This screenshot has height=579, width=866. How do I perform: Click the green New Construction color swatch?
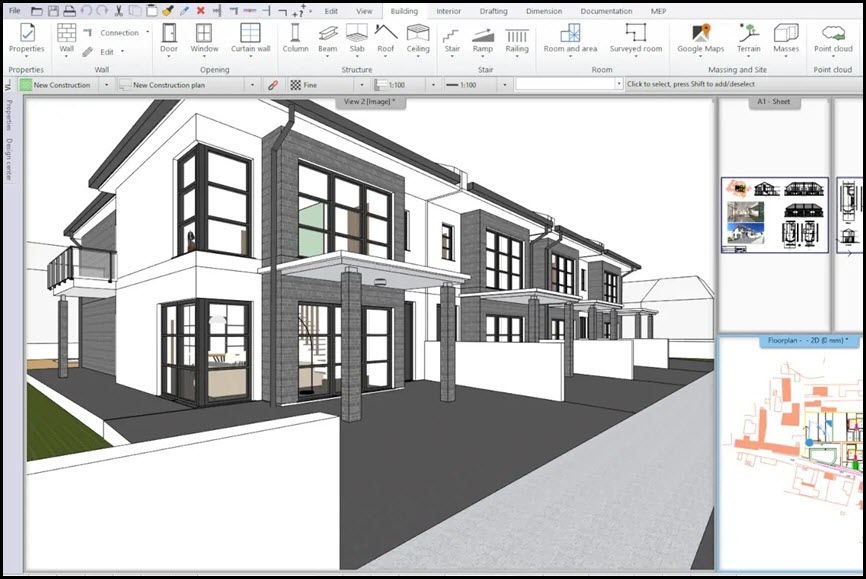26,85
